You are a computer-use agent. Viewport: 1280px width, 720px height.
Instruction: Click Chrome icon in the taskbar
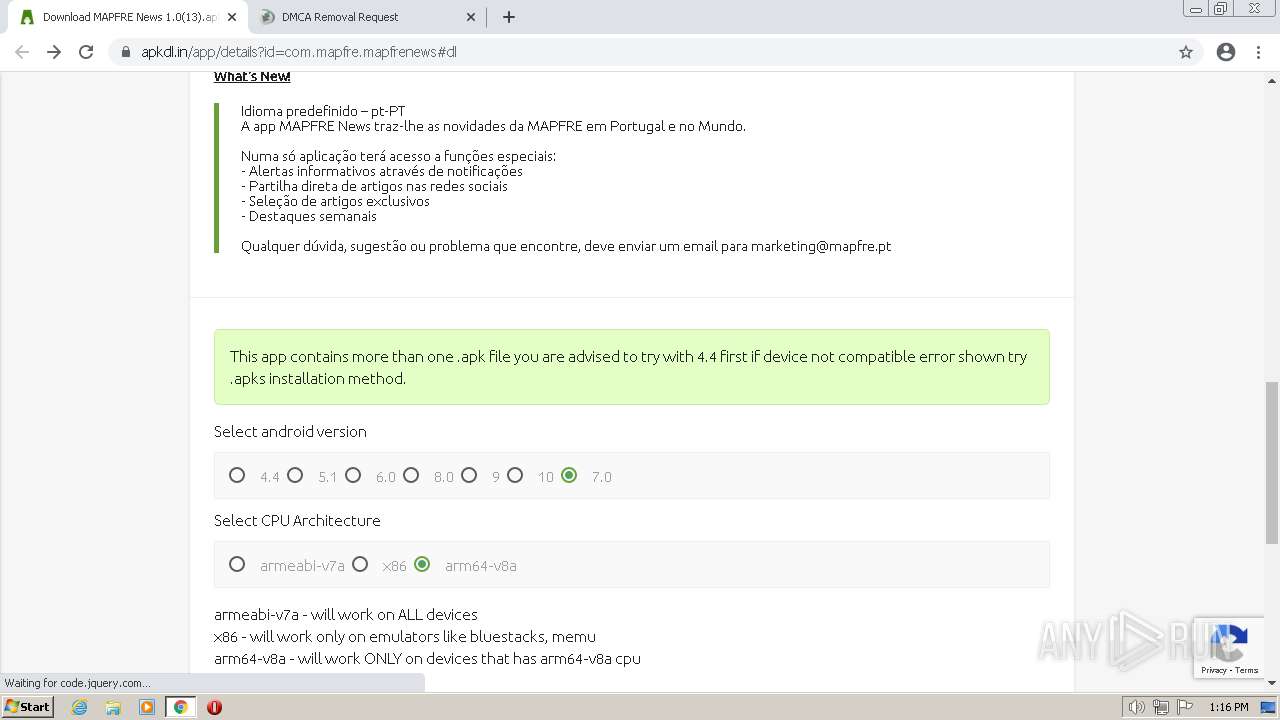pos(180,707)
